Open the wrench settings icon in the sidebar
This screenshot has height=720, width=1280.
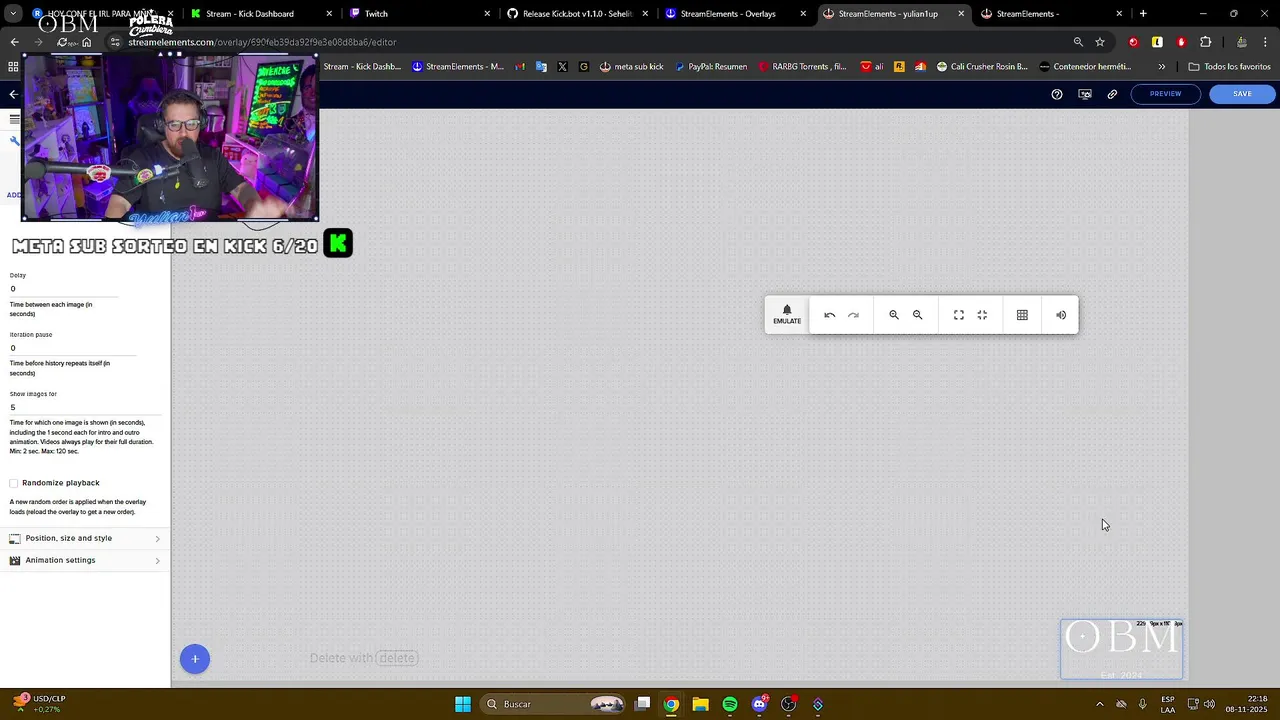[x=14, y=141]
